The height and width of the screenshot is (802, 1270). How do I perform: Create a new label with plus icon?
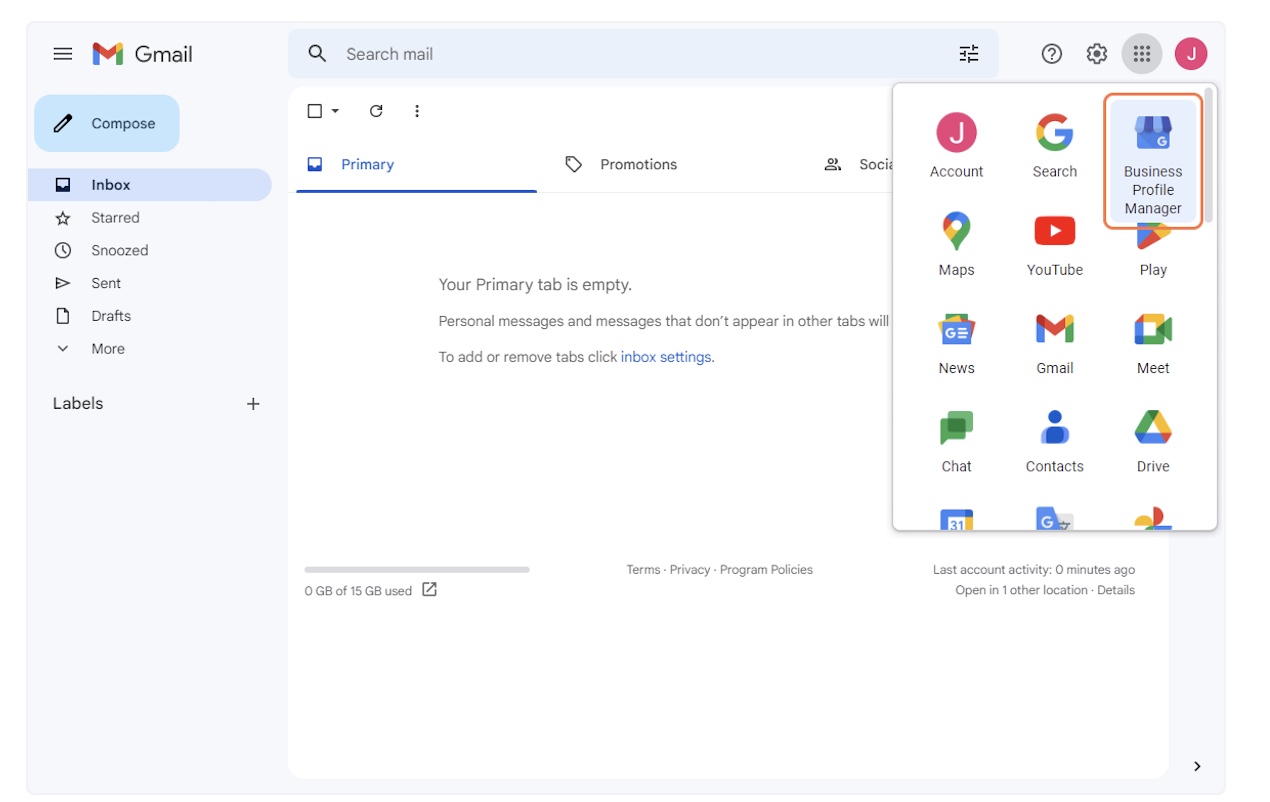[253, 404]
